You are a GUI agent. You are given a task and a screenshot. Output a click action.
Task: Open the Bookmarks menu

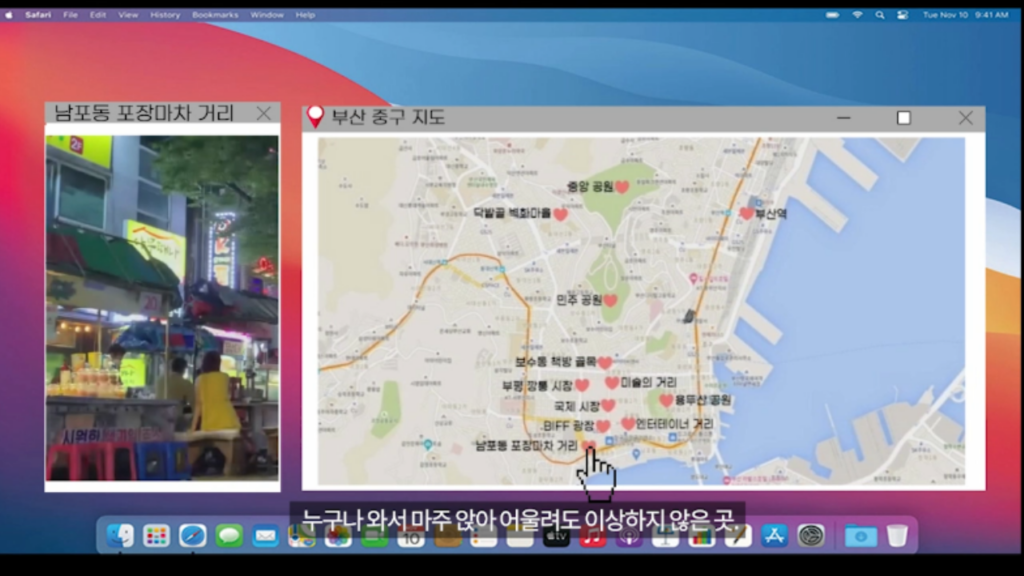215,14
